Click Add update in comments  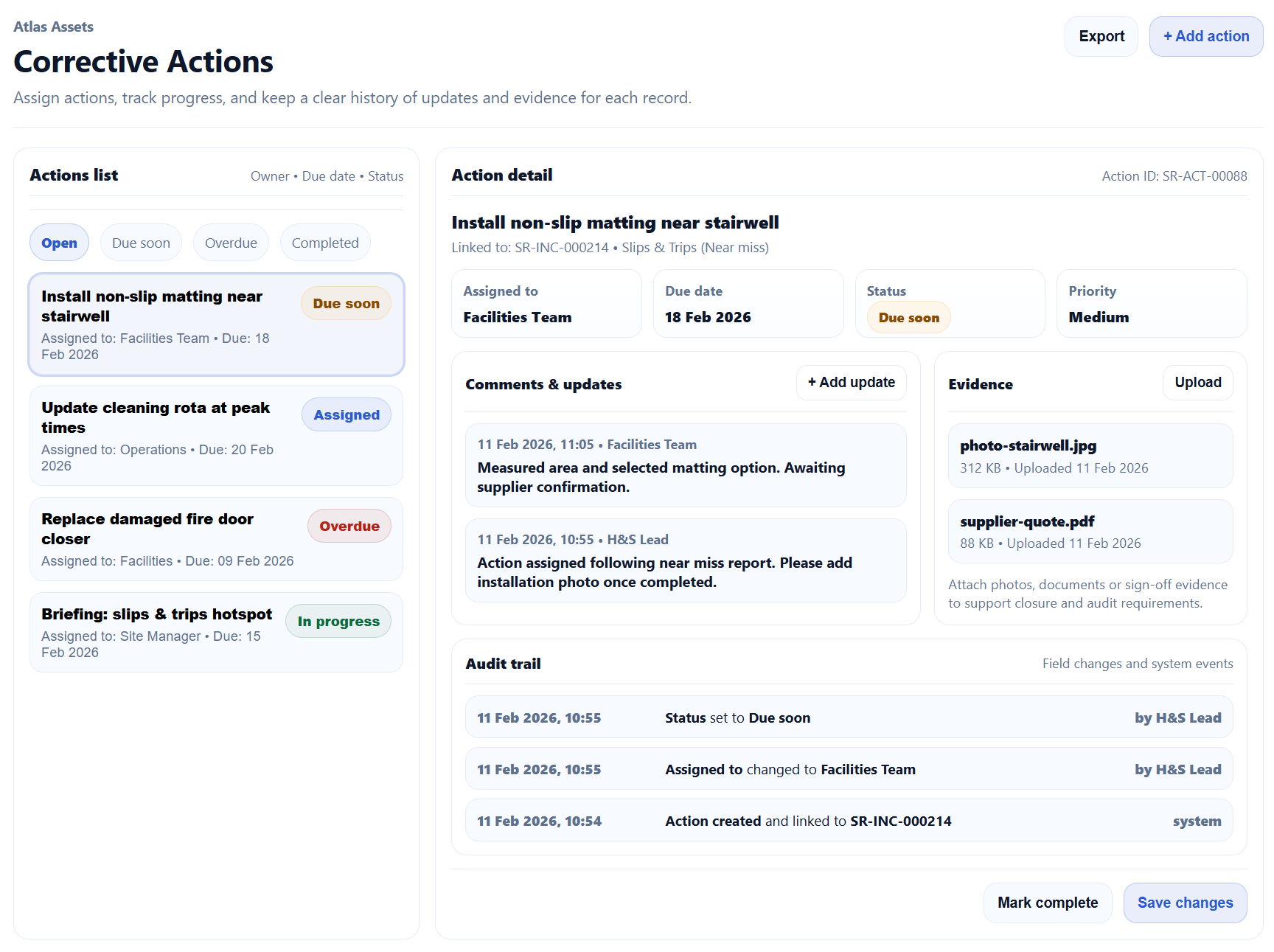point(851,383)
